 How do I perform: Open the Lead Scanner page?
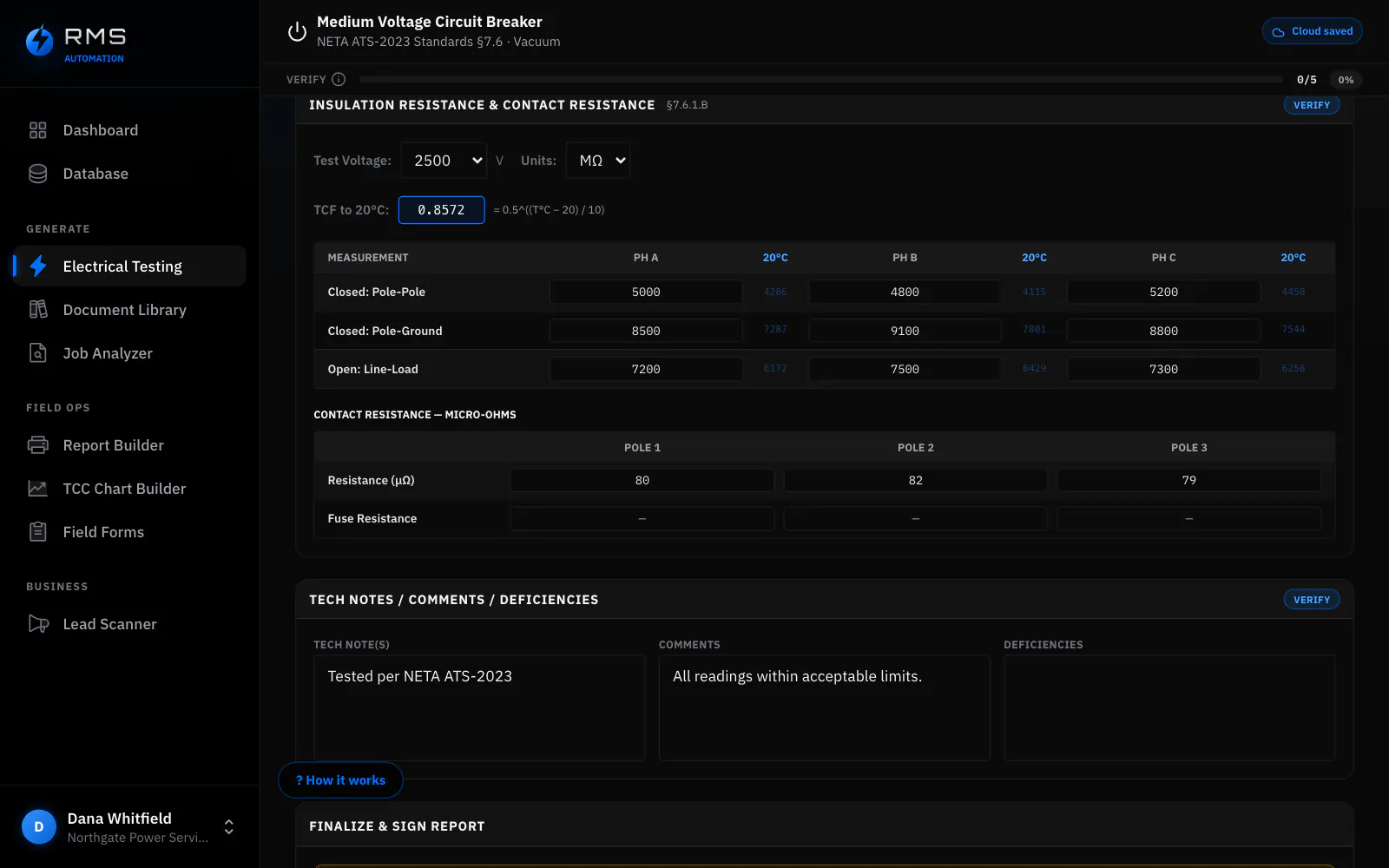click(130, 624)
